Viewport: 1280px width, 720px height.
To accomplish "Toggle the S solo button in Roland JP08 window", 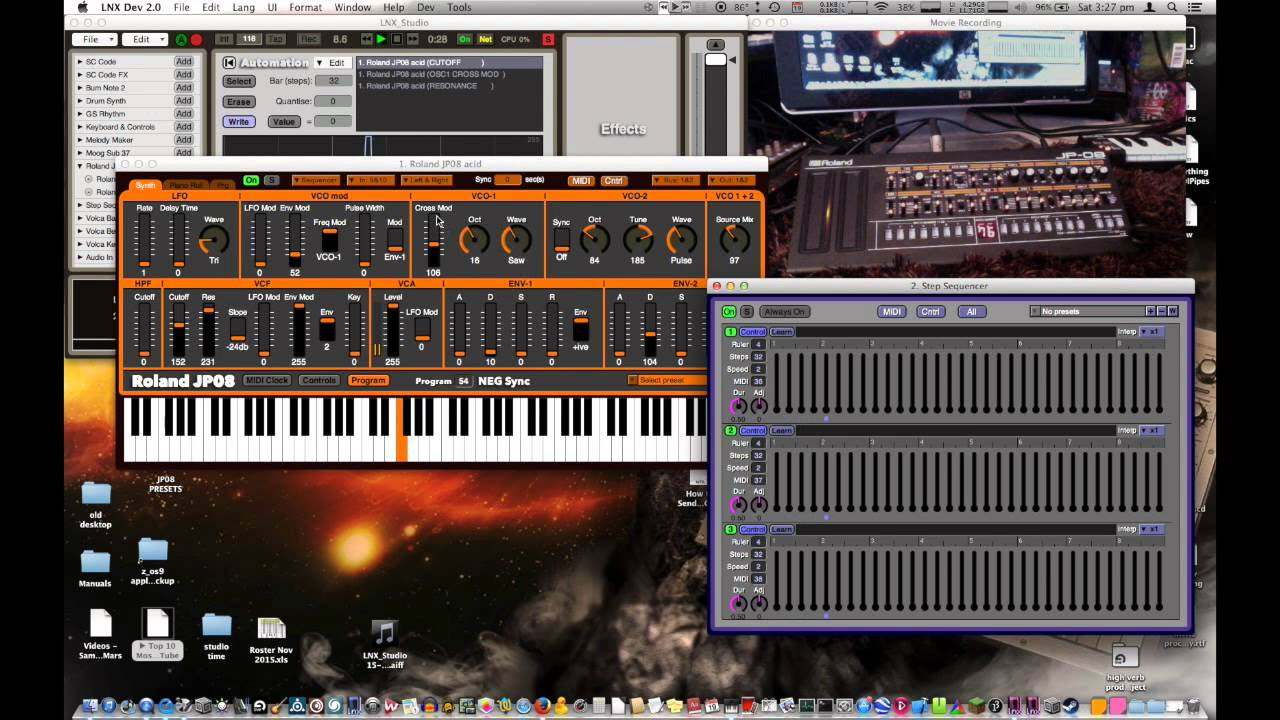I will click(271, 181).
